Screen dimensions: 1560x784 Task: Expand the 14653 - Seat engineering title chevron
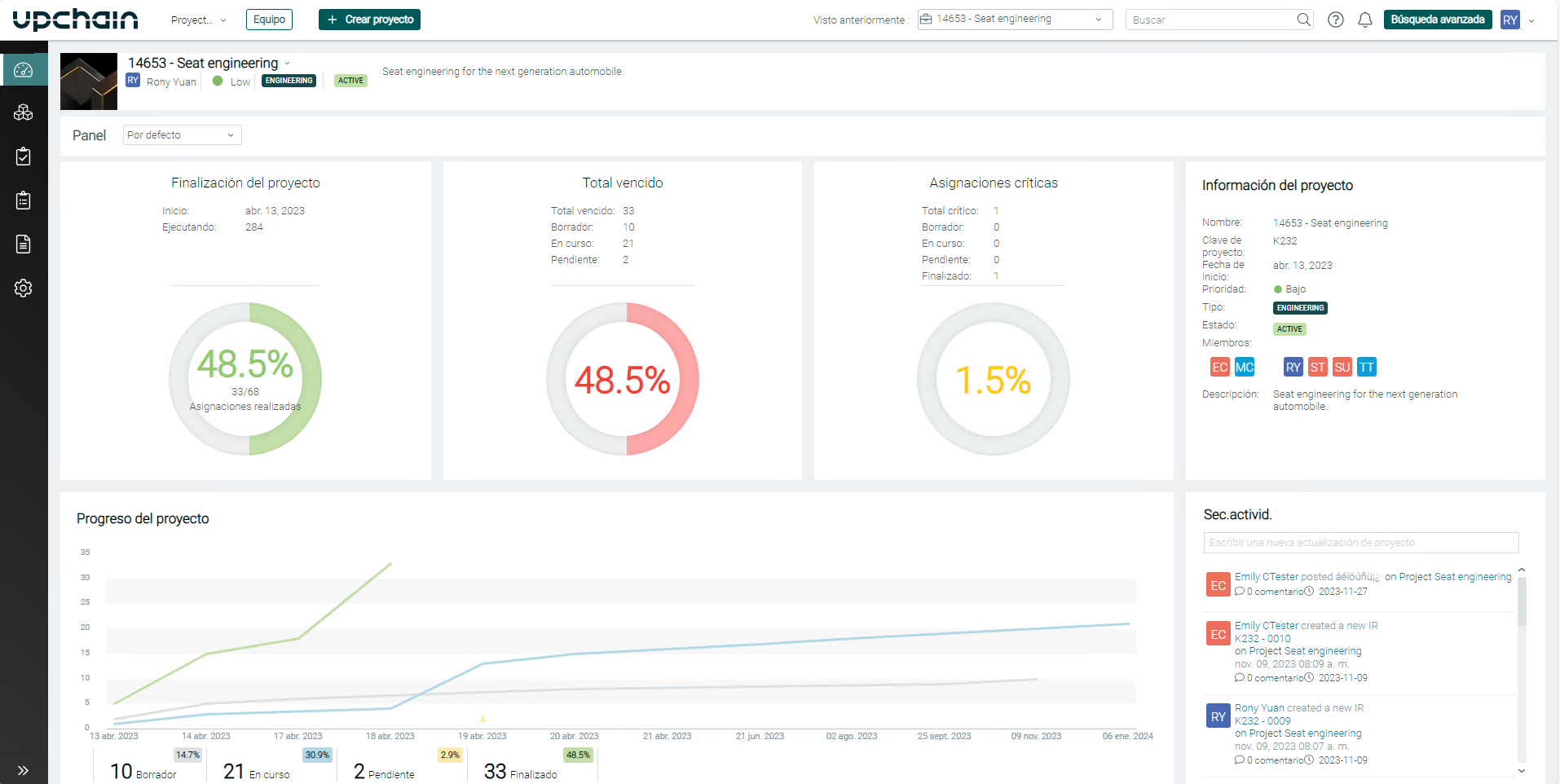tap(287, 64)
